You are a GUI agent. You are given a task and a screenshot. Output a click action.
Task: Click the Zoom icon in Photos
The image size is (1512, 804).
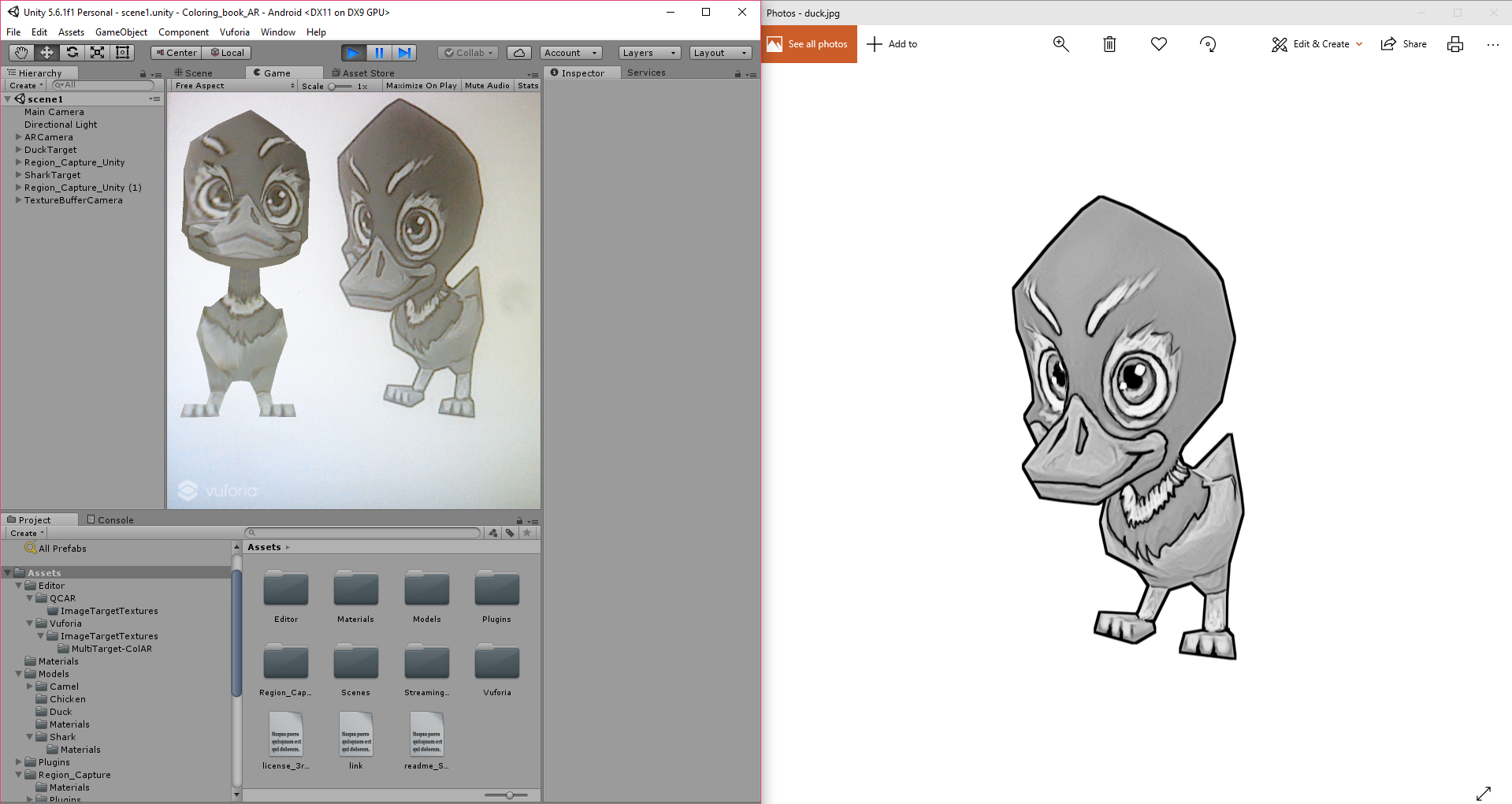tap(1061, 44)
